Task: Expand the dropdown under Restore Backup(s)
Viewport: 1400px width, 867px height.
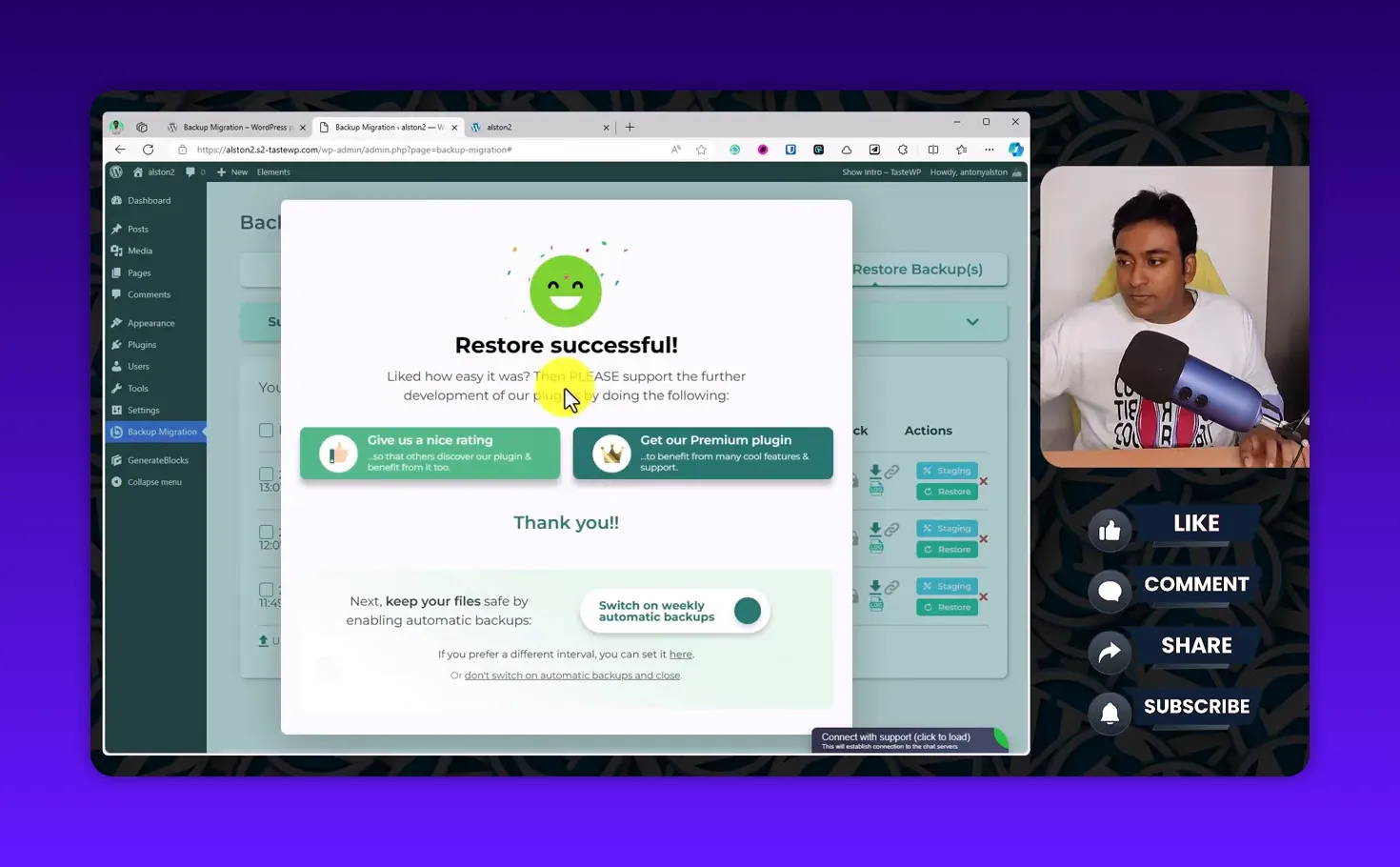Action: click(972, 322)
